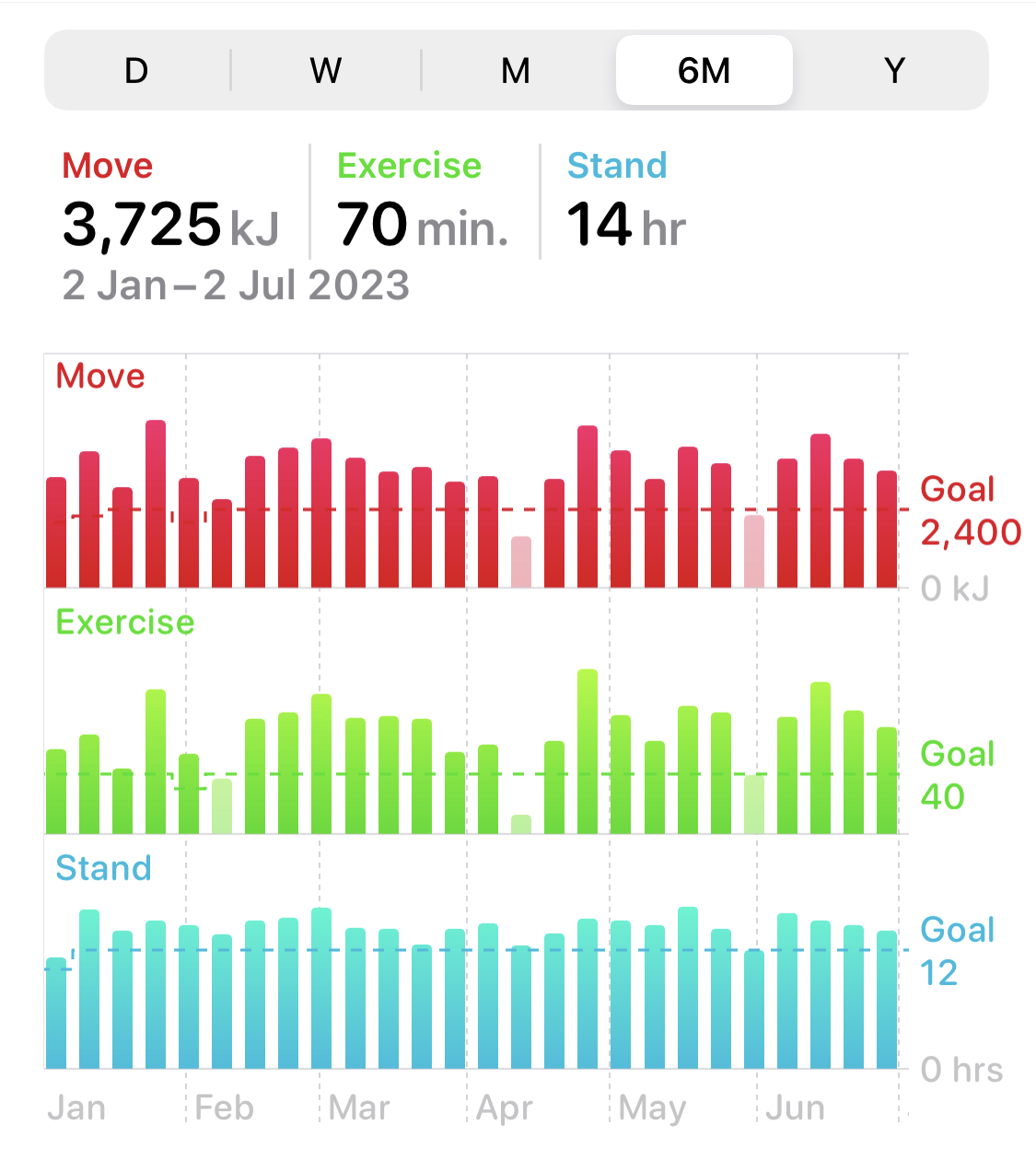Select the M (month) view tab

click(x=516, y=71)
